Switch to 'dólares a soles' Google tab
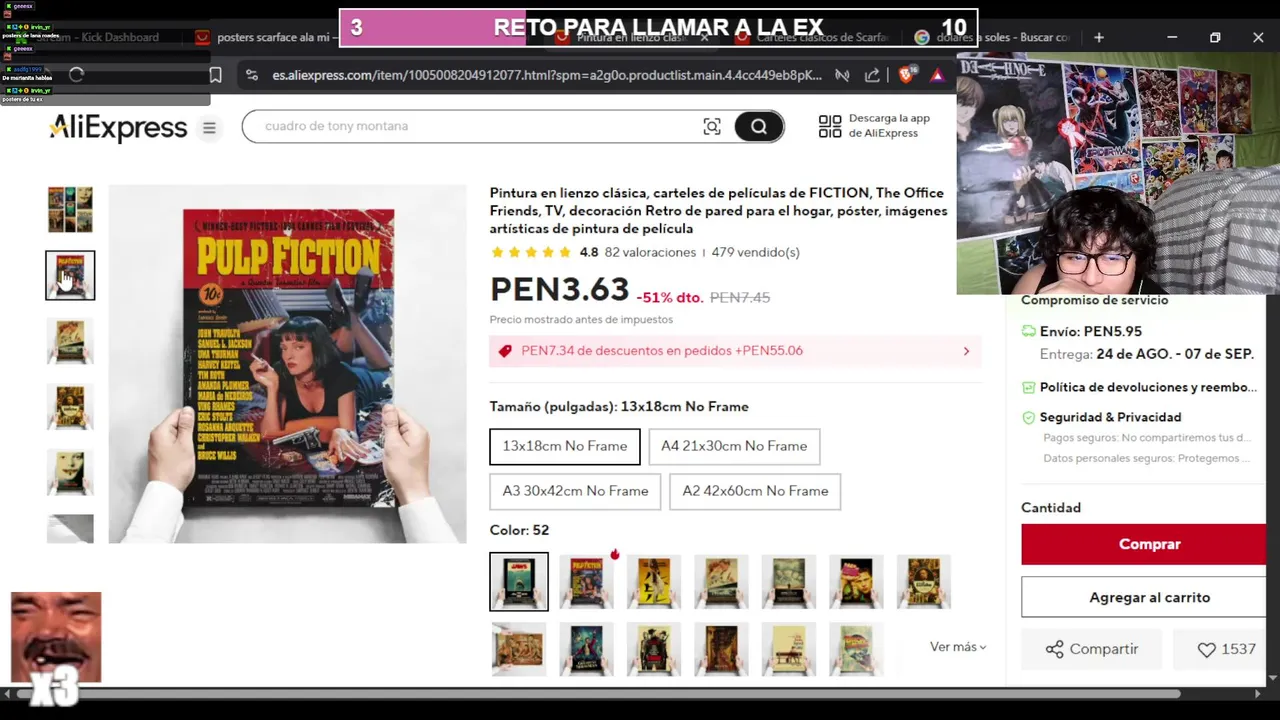1280x720 pixels. coord(990,37)
